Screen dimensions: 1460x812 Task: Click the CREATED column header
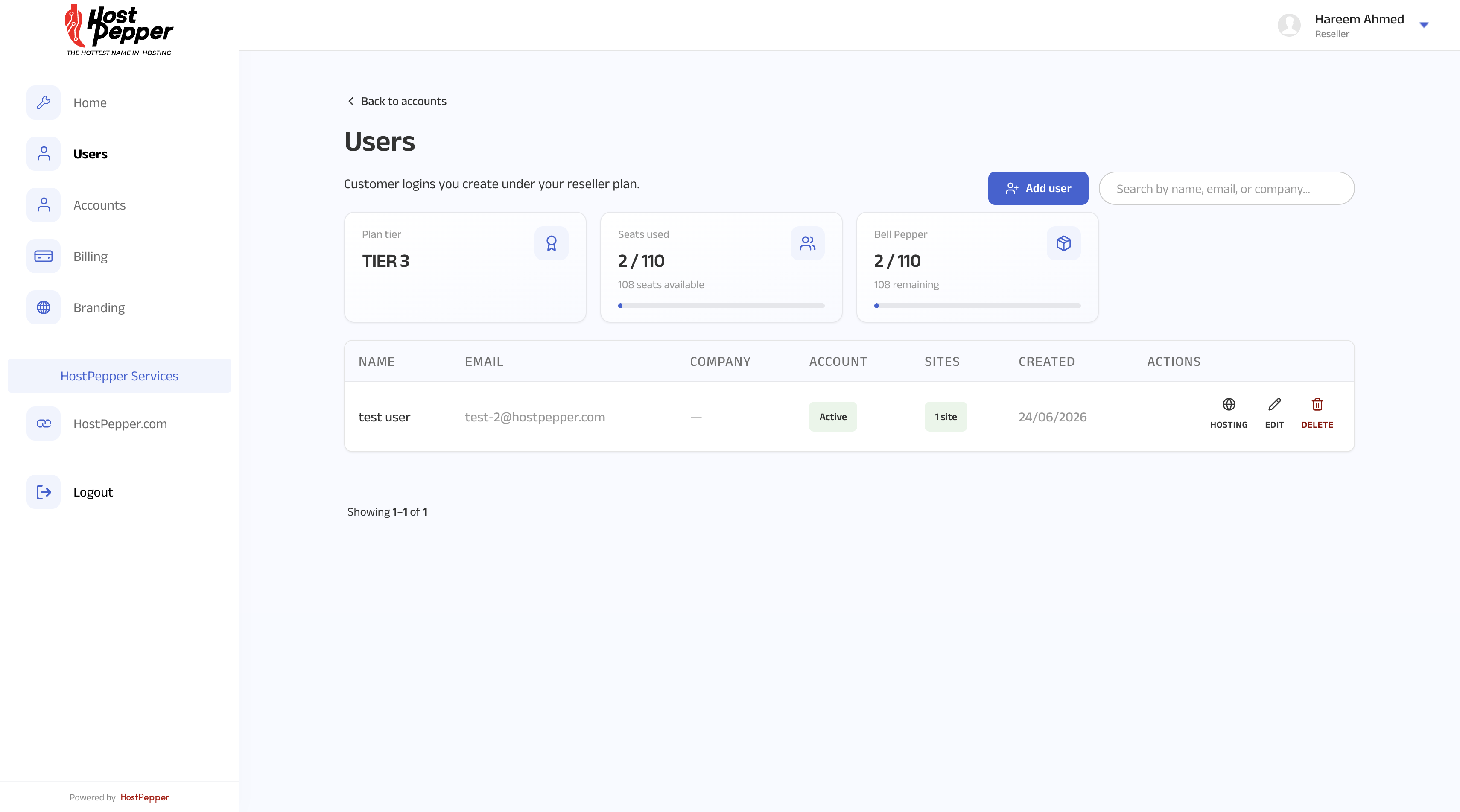coord(1046,362)
